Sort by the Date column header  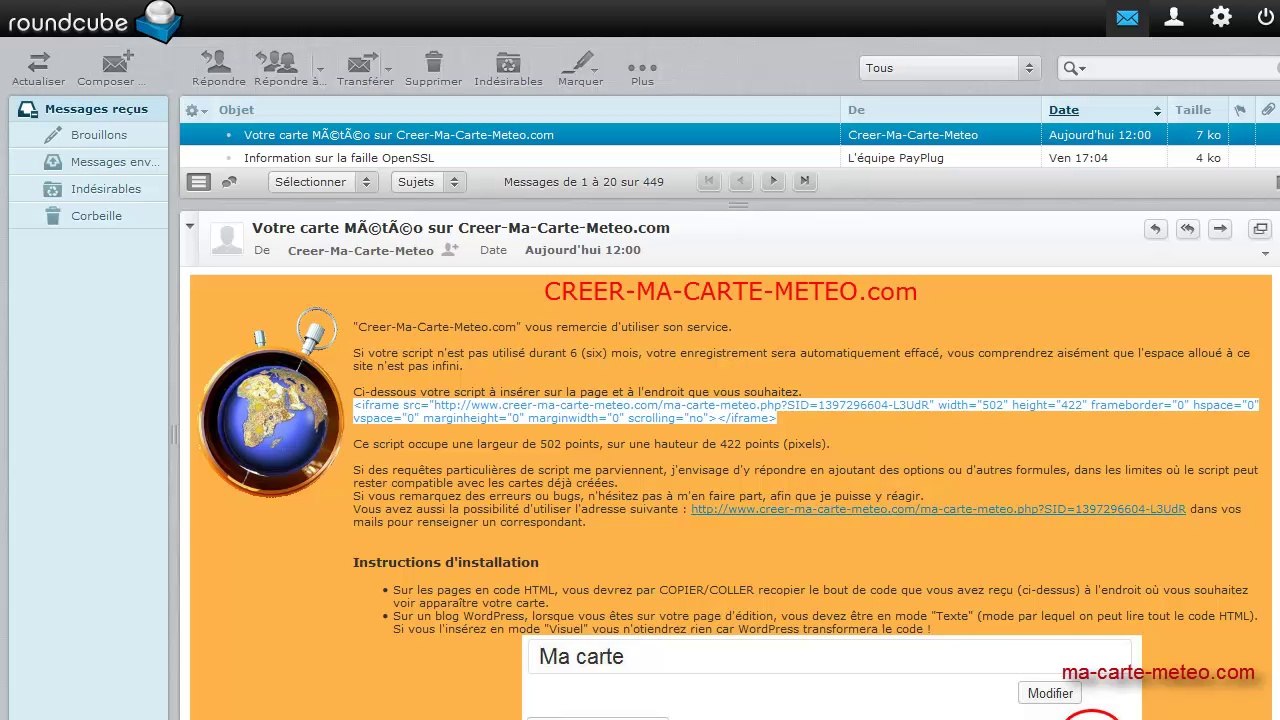pos(1063,110)
